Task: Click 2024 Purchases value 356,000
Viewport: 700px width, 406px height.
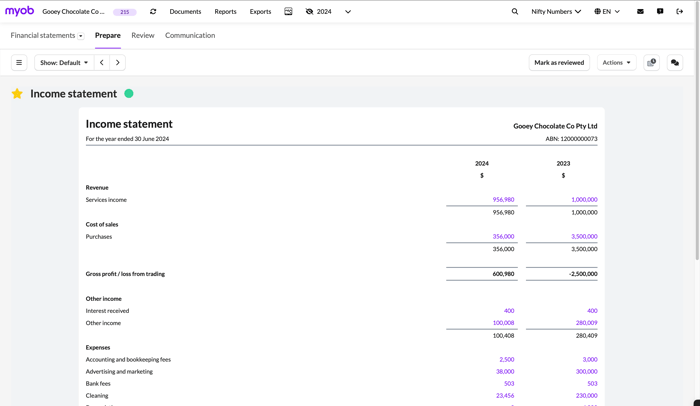Action: (503, 236)
